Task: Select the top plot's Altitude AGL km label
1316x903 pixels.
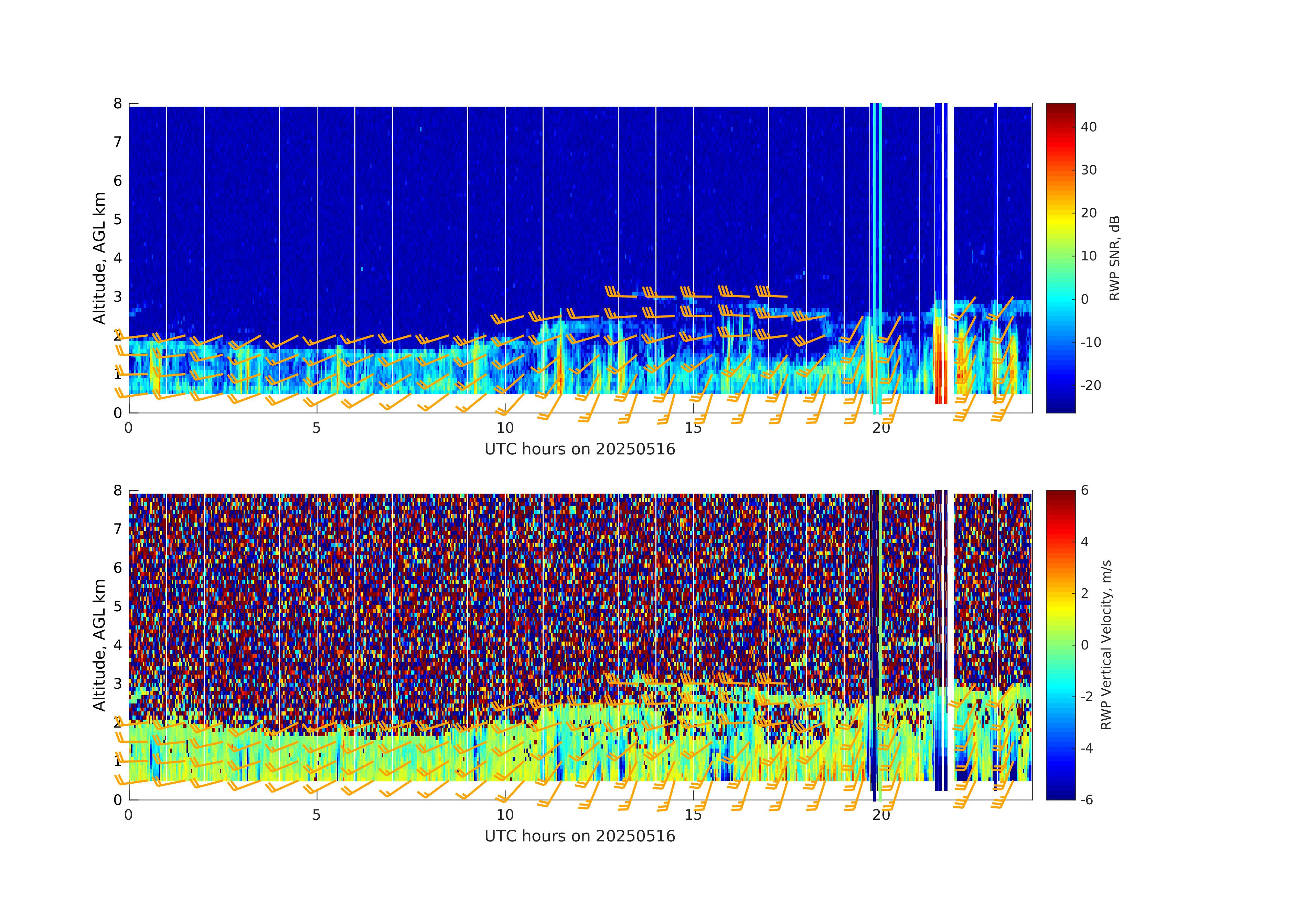Action: [x=99, y=258]
